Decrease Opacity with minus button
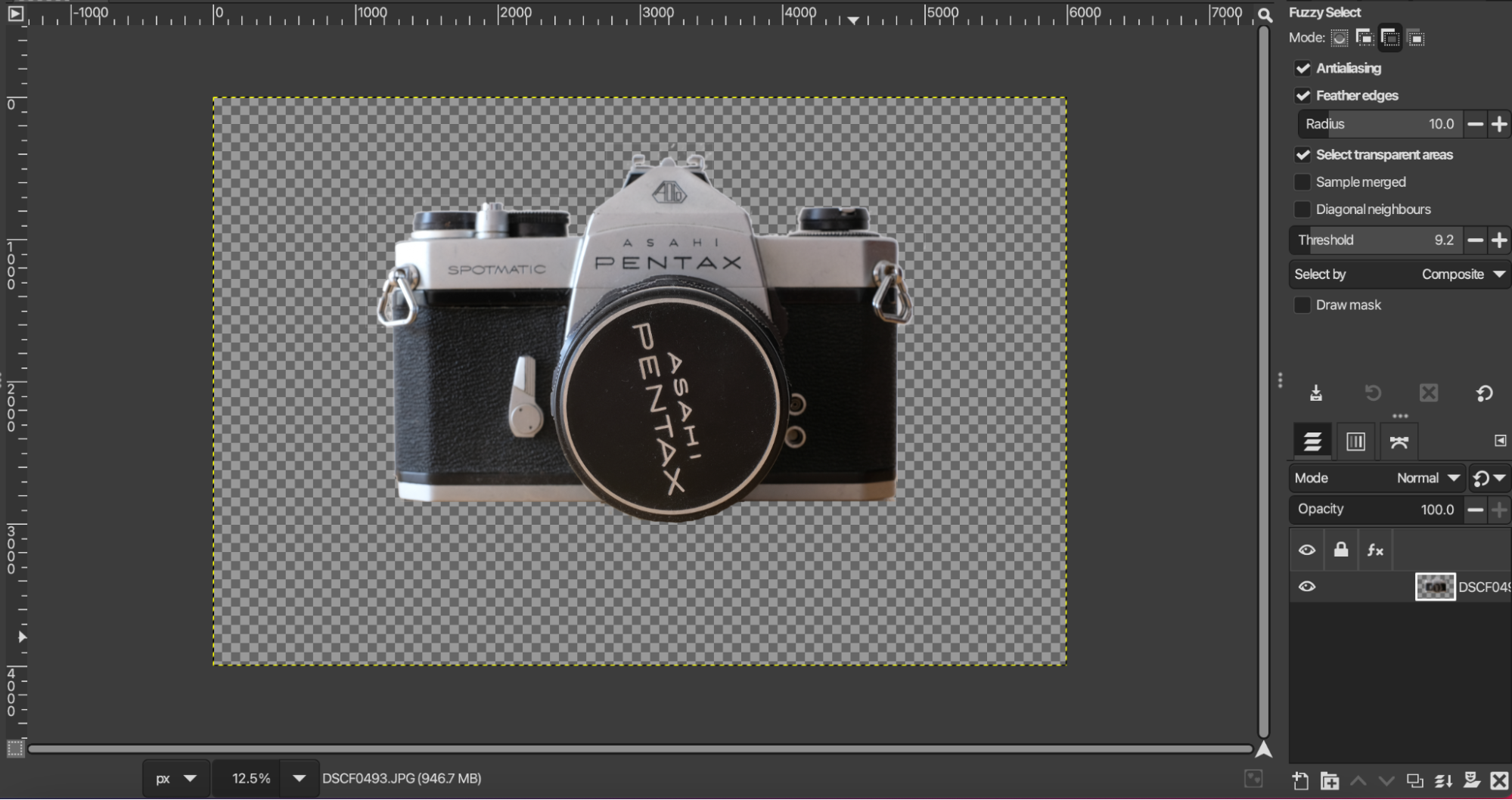The height and width of the screenshot is (800, 1512). point(1475,510)
